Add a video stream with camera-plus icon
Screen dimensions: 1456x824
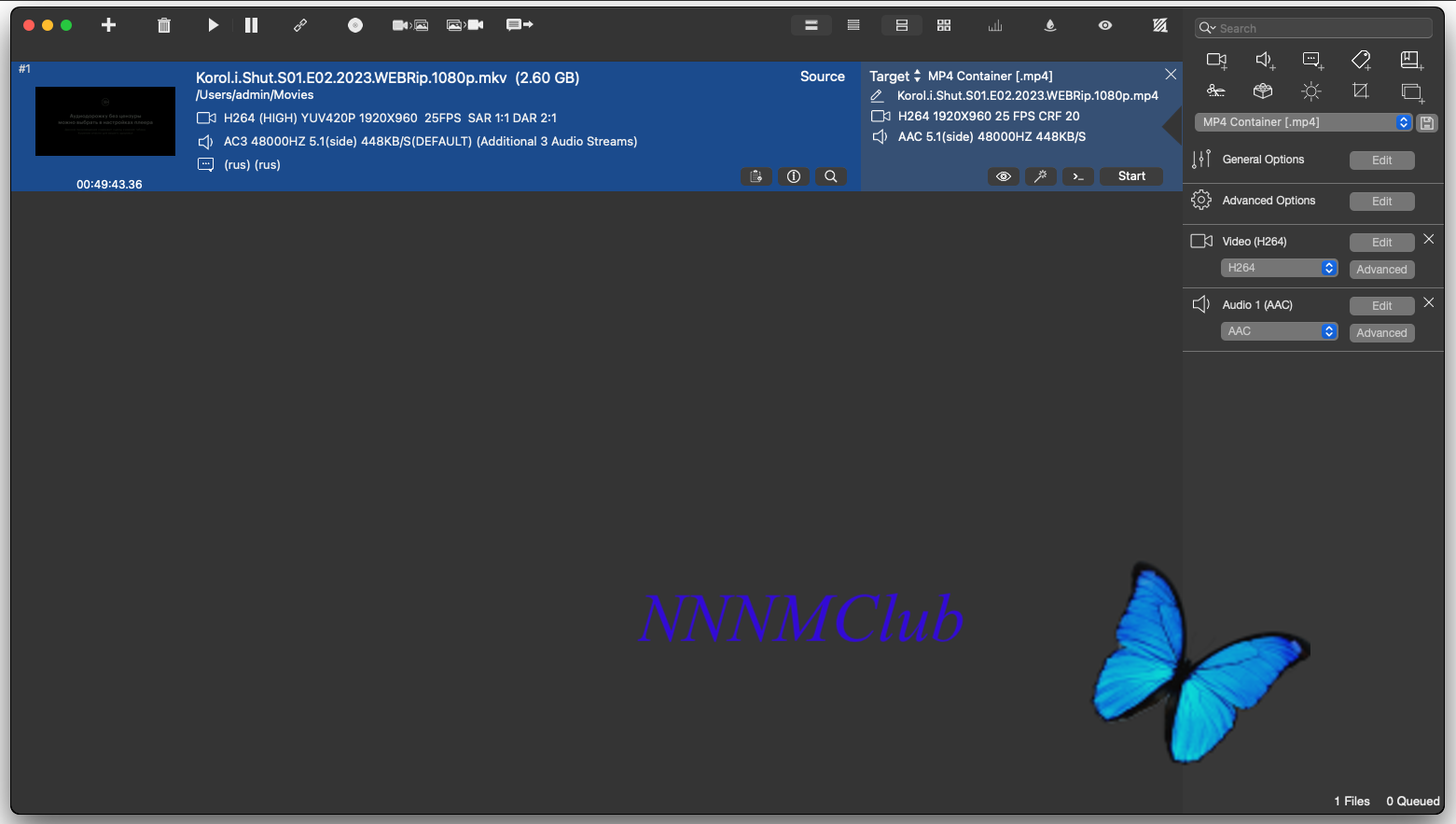tap(1217, 61)
